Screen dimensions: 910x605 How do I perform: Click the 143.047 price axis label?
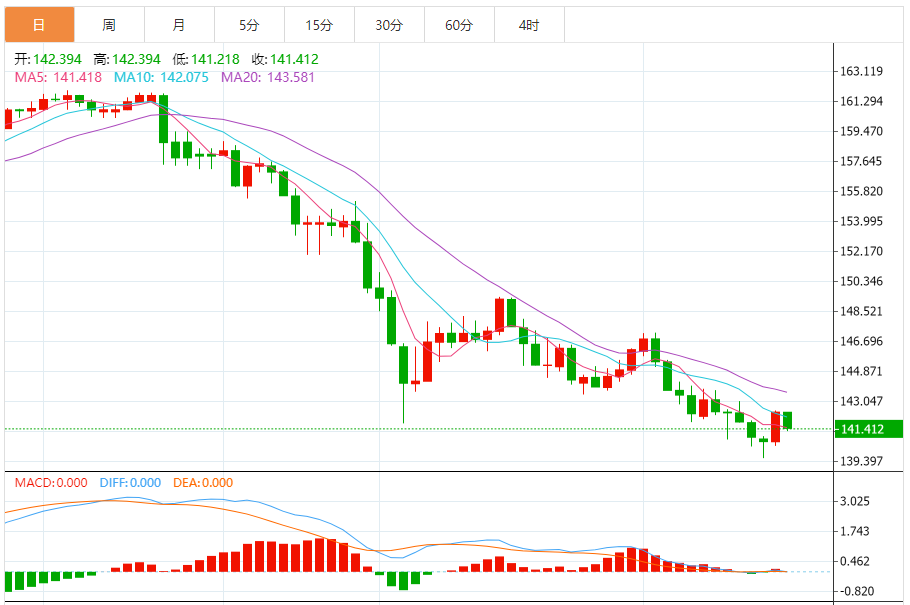click(x=861, y=401)
